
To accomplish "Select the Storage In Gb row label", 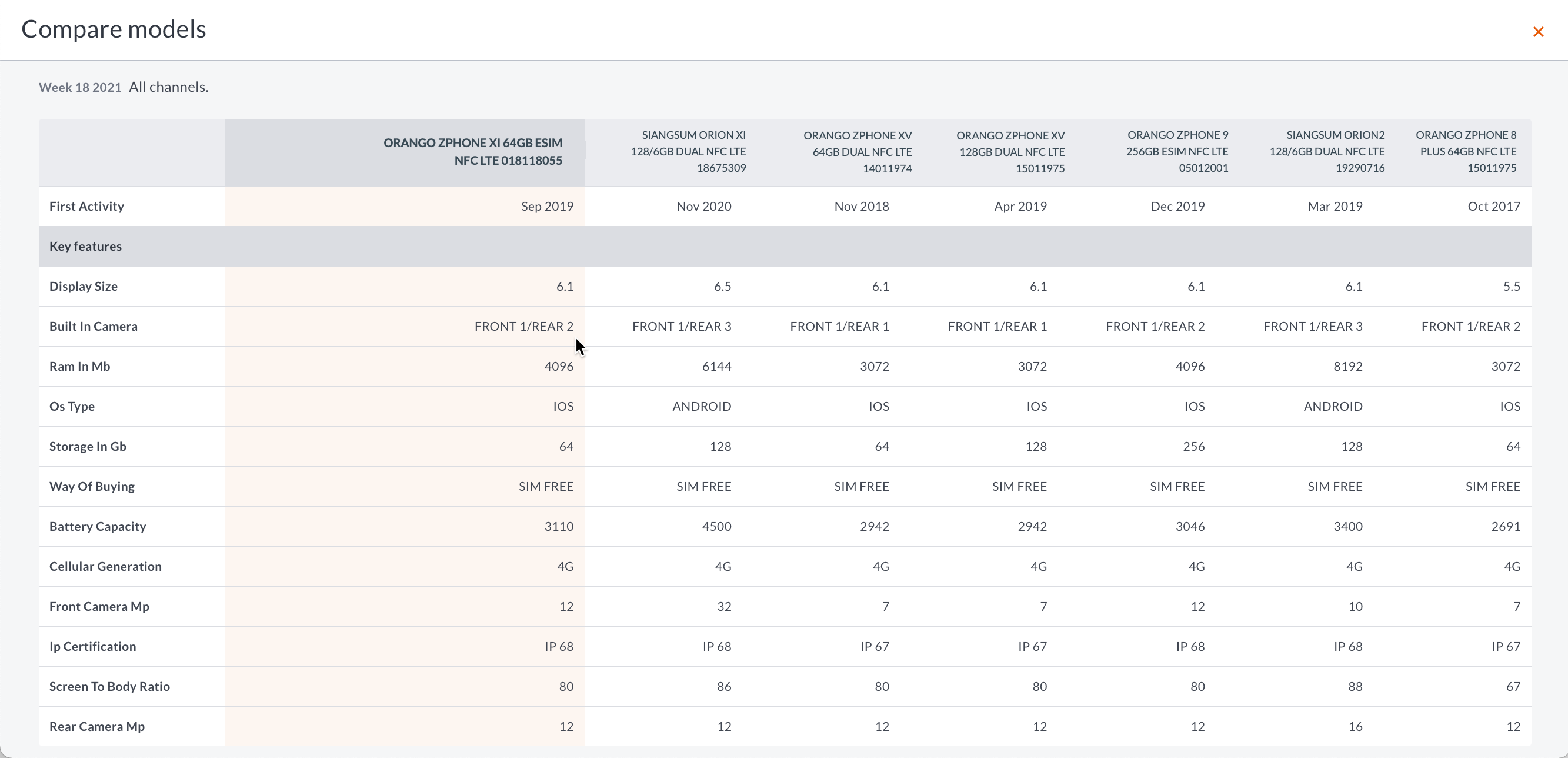I will click(88, 447).
